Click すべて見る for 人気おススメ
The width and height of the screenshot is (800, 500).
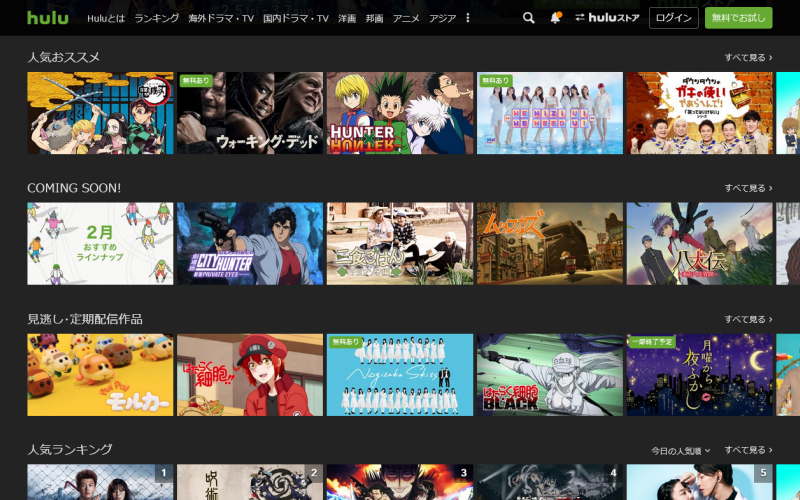coord(748,58)
